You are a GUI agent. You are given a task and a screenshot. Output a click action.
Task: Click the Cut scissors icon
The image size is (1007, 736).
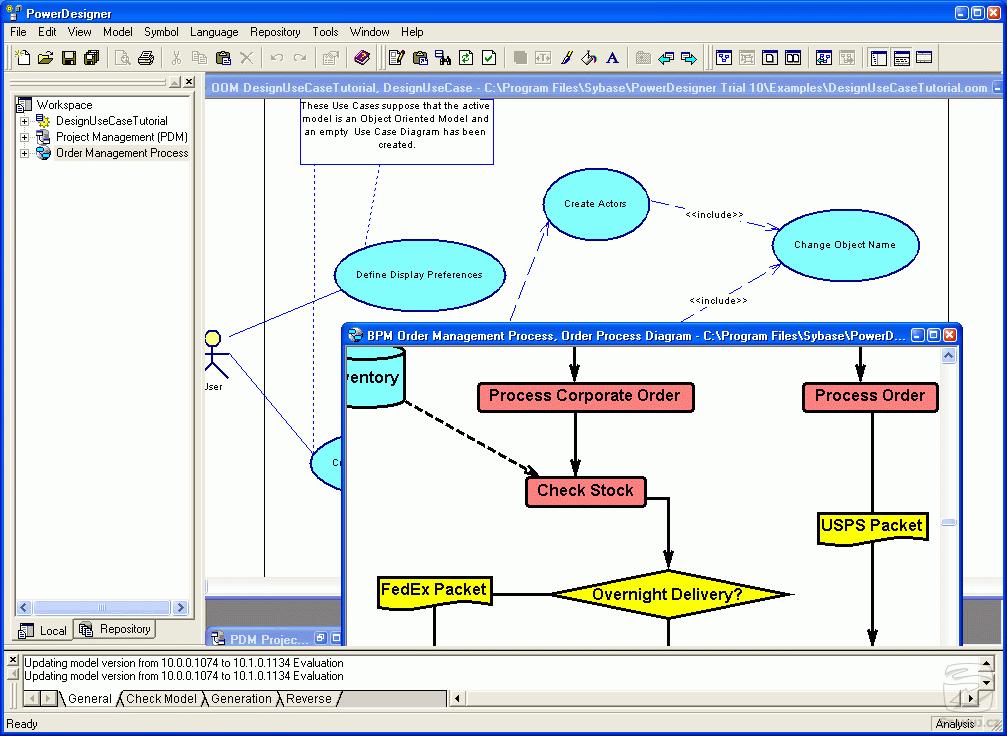[x=176, y=58]
